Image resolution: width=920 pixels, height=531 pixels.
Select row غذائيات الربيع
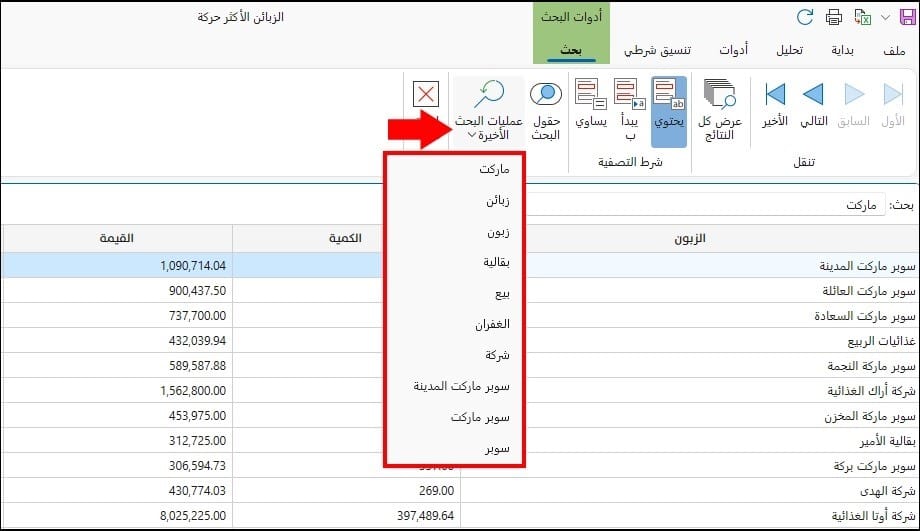pyautogui.click(x=881, y=341)
